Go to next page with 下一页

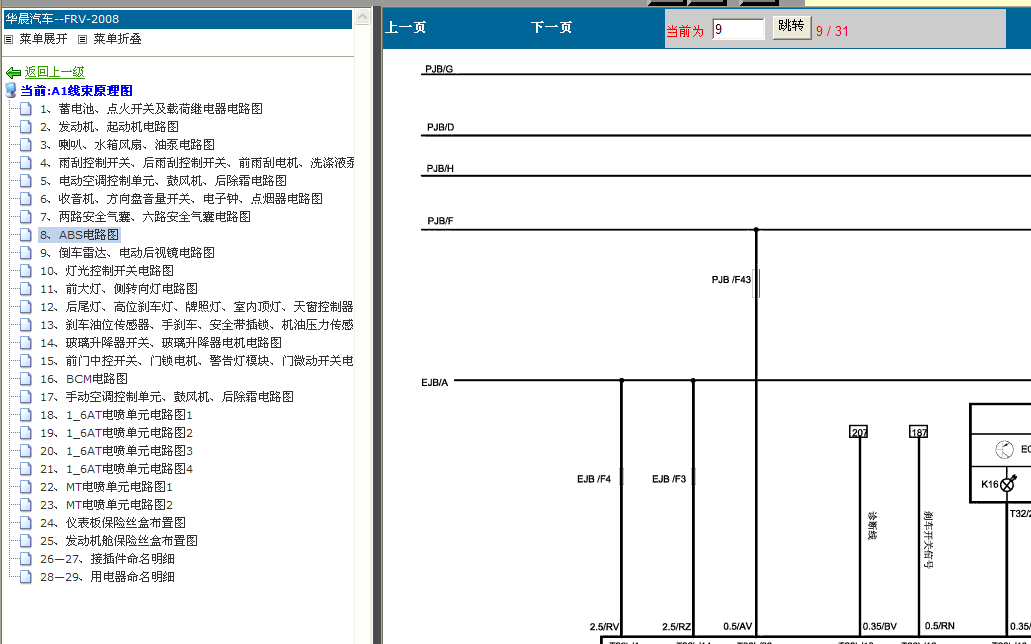(x=551, y=28)
